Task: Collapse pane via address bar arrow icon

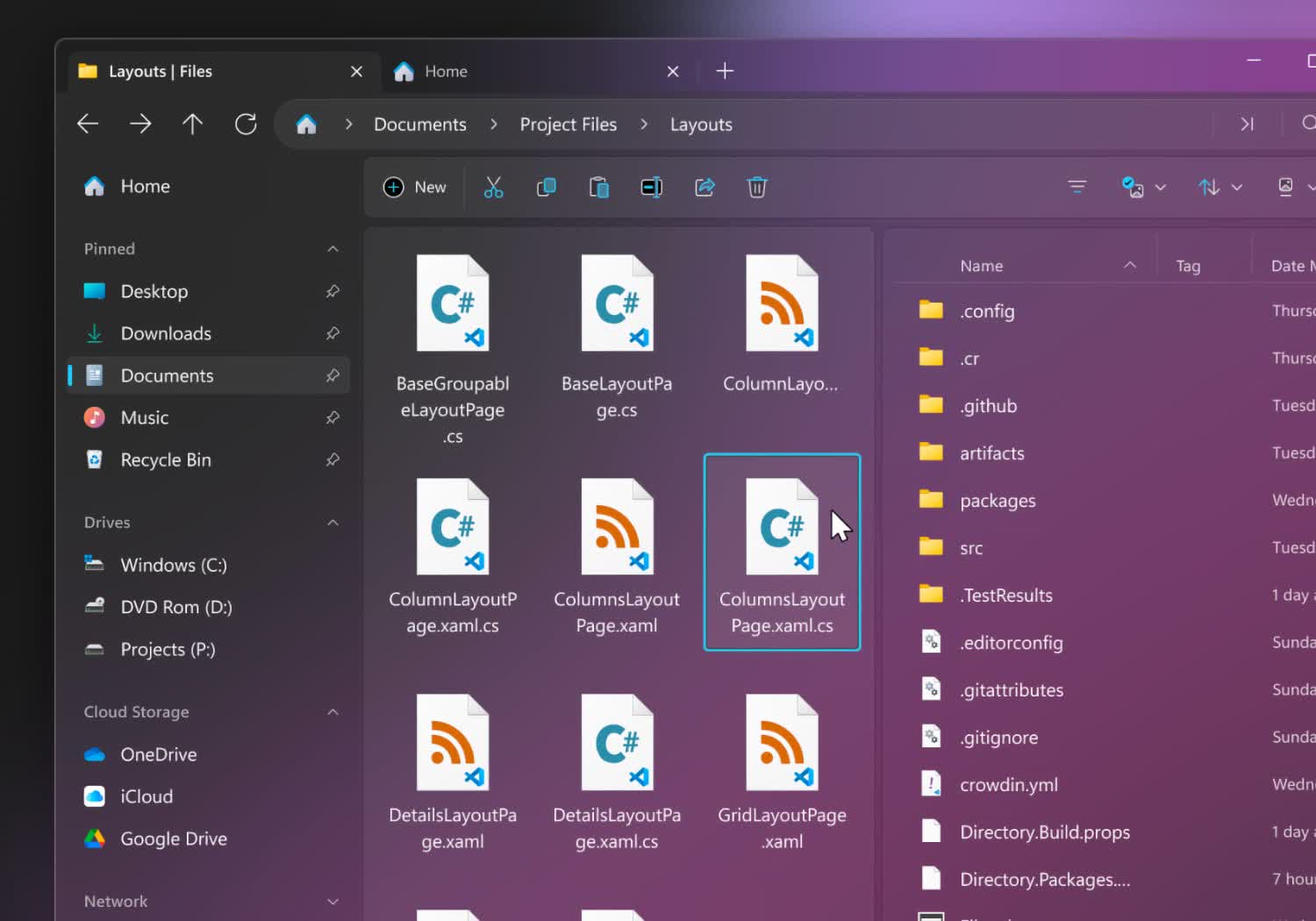Action: 1247,124
